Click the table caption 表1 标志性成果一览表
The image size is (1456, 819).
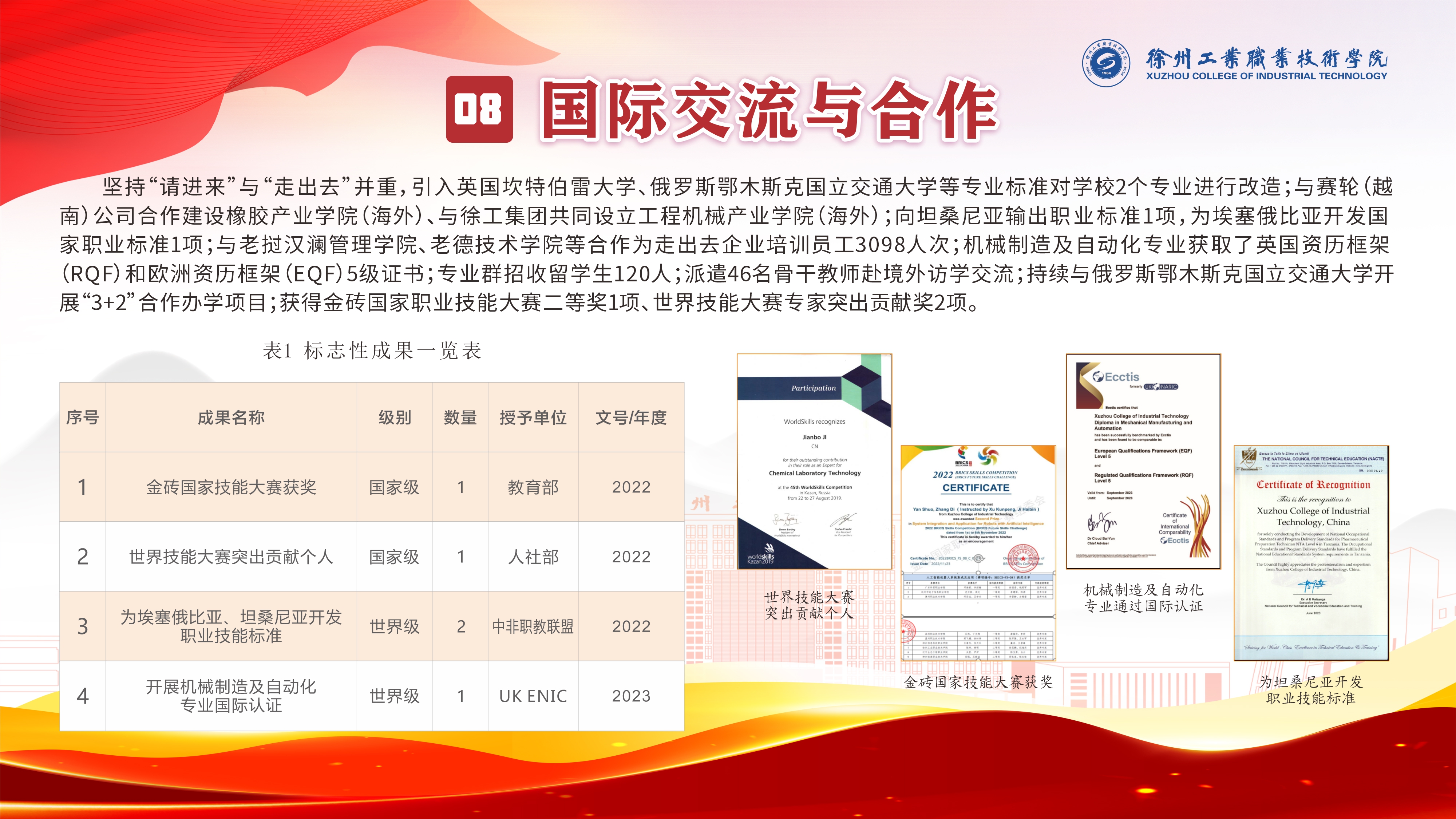(372, 351)
